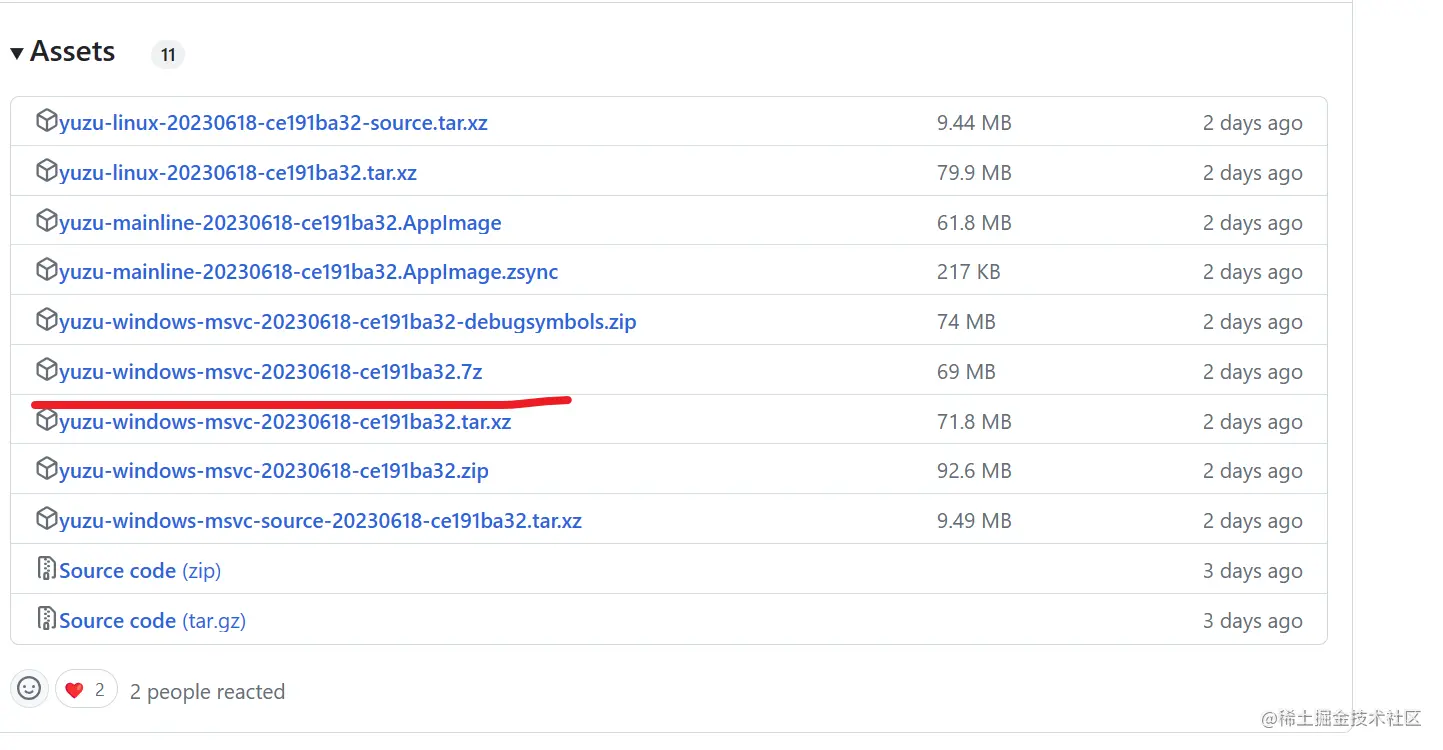Click package icon beside windows-msvc .zip
This screenshot has height=750, width=1443.
coord(46,469)
